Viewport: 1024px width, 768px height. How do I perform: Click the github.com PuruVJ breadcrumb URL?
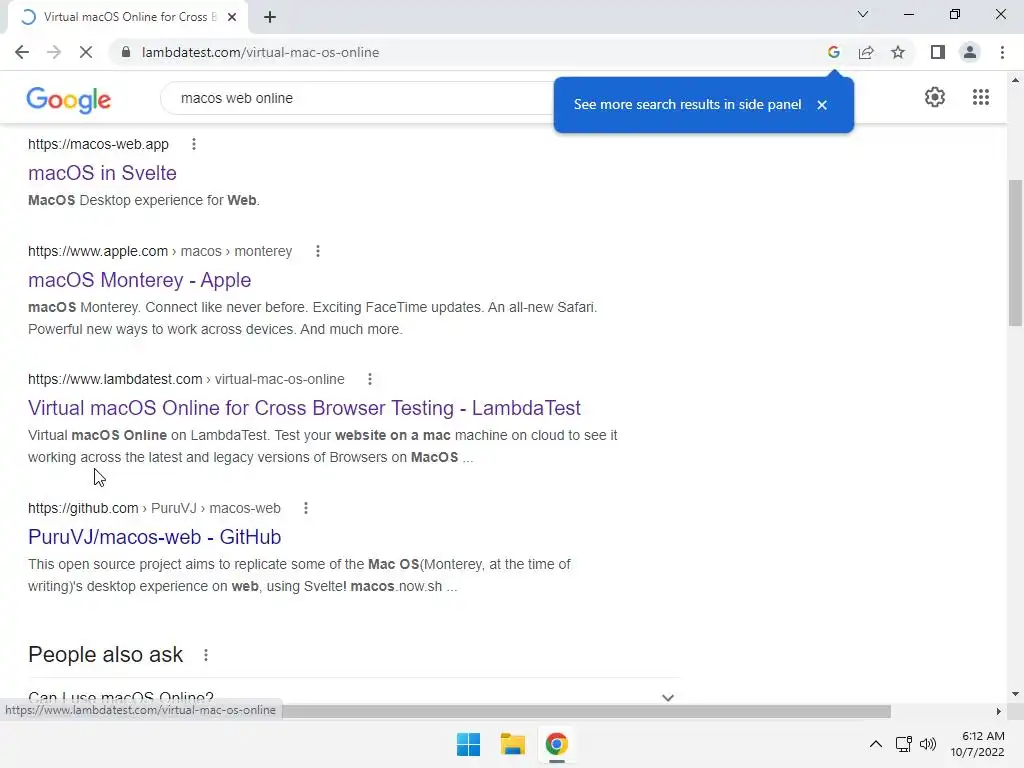pyautogui.click(x=154, y=508)
